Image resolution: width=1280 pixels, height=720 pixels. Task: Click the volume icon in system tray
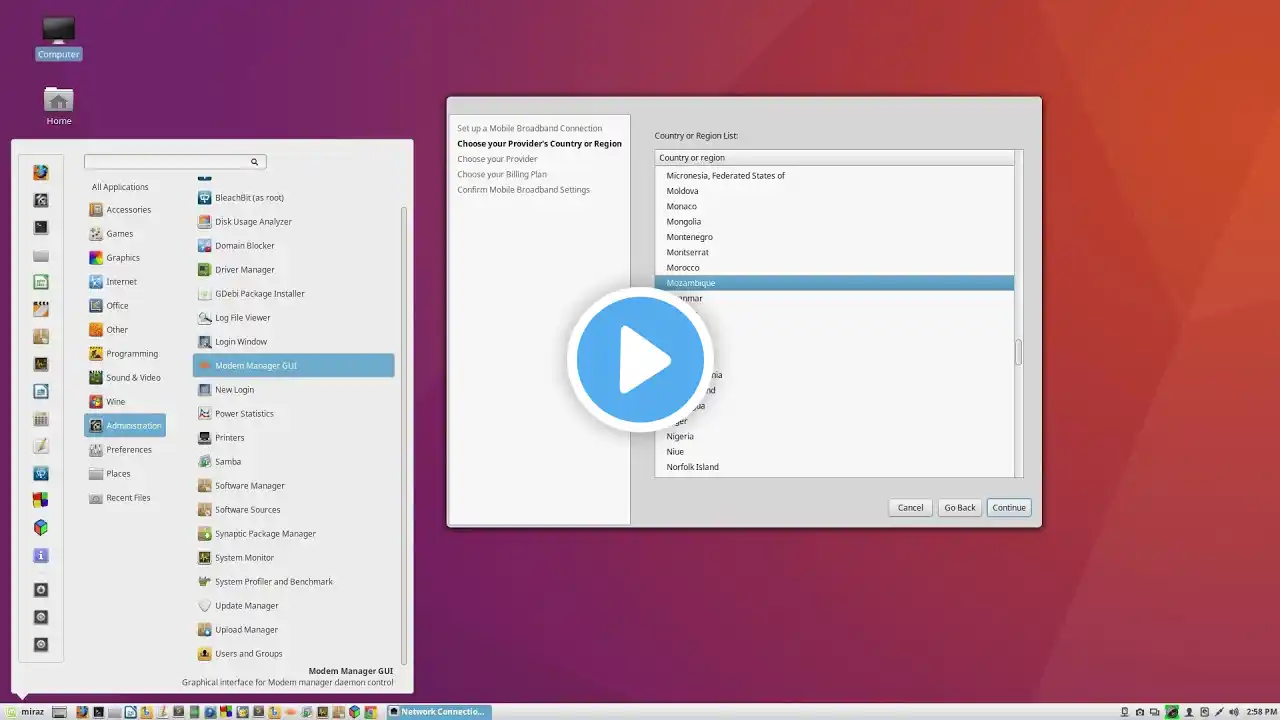(x=1233, y=712)
